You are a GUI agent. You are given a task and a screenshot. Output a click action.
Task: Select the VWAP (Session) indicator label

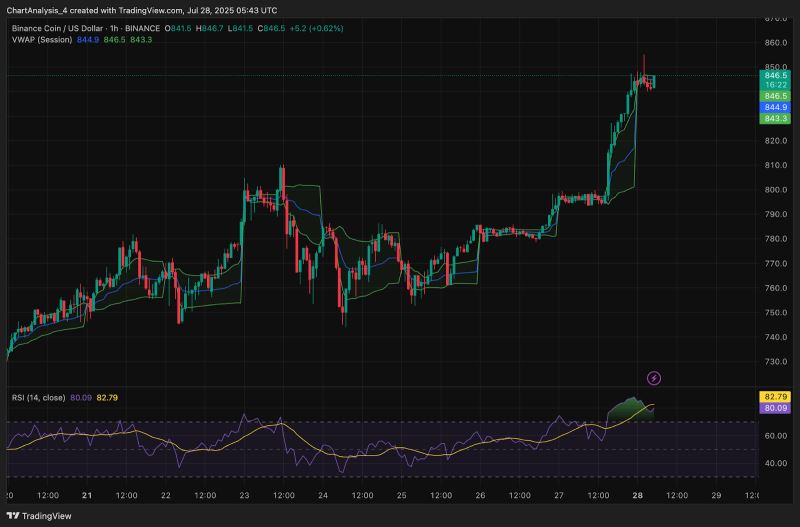pyautogui.click(x=41, y=40)
